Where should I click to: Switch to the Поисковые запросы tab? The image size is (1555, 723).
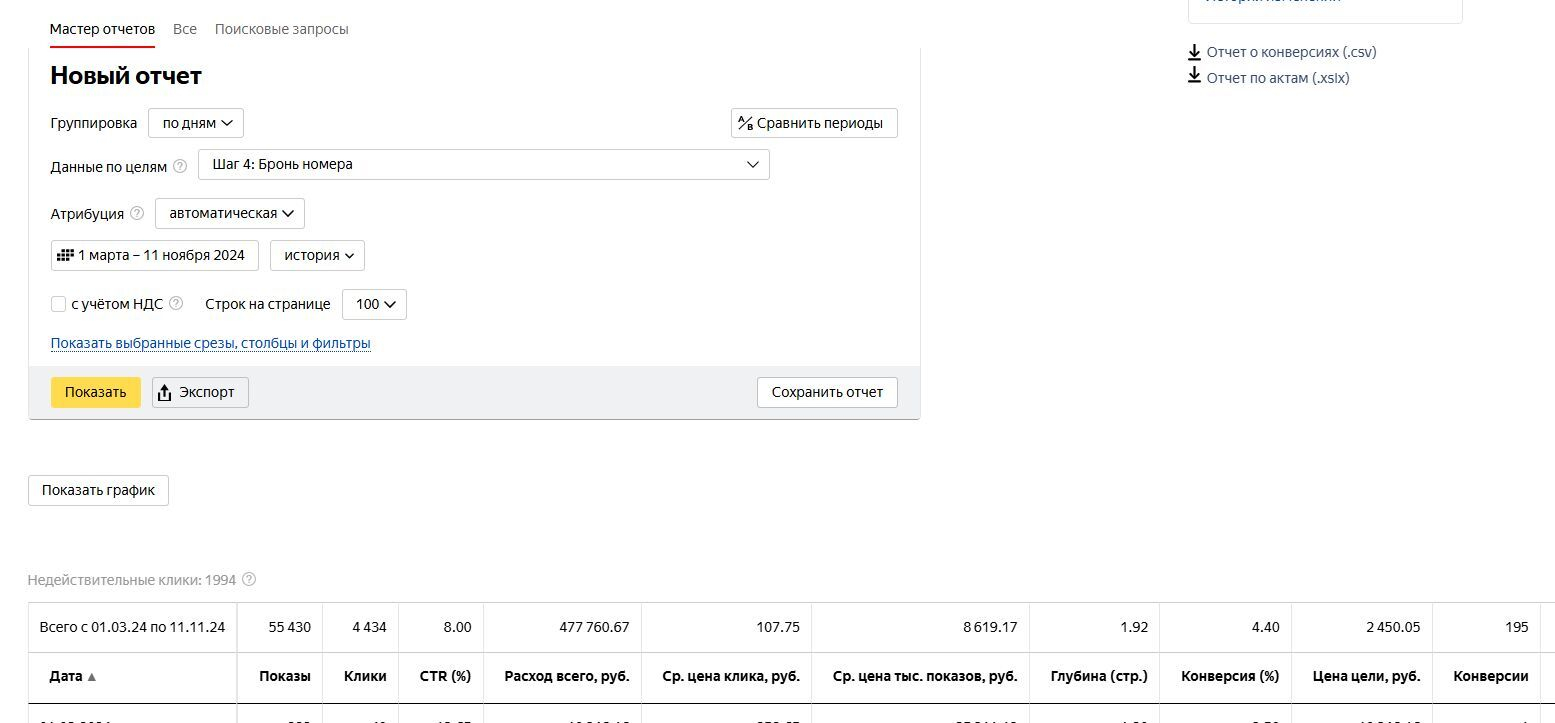coord(281,29)
